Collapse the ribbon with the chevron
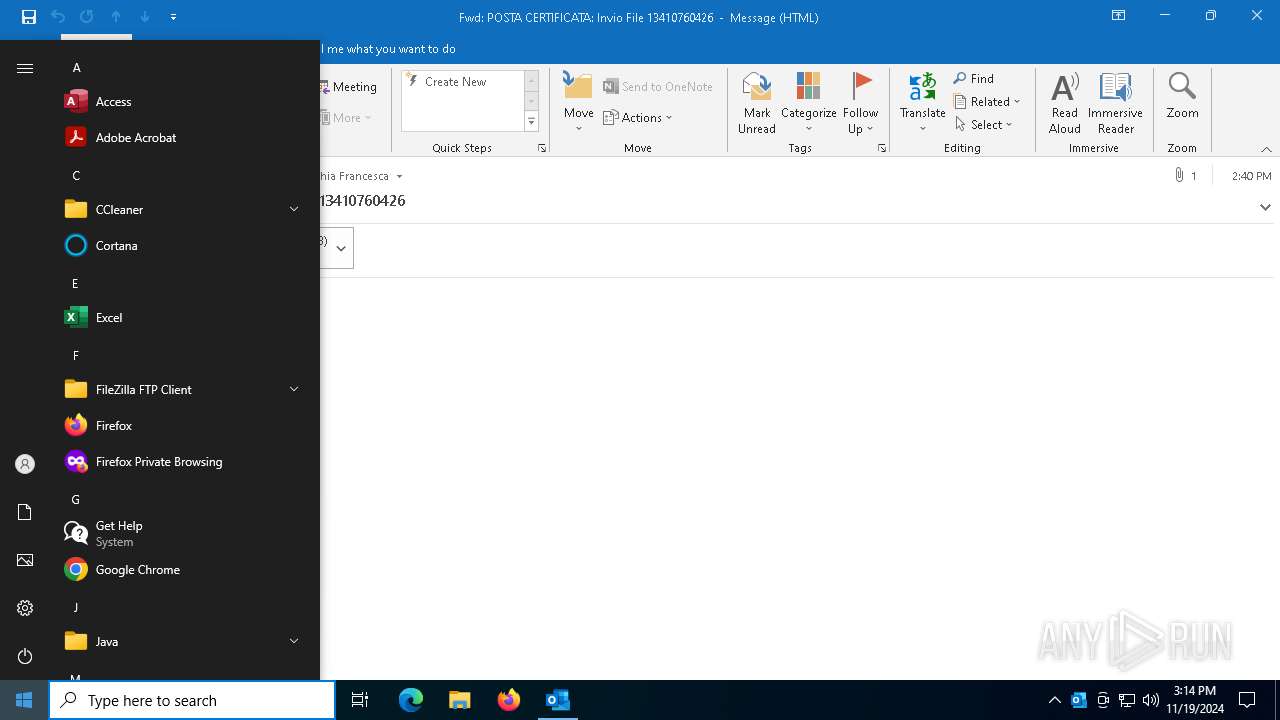1280x720 pixels. [x=1266, y=149]
